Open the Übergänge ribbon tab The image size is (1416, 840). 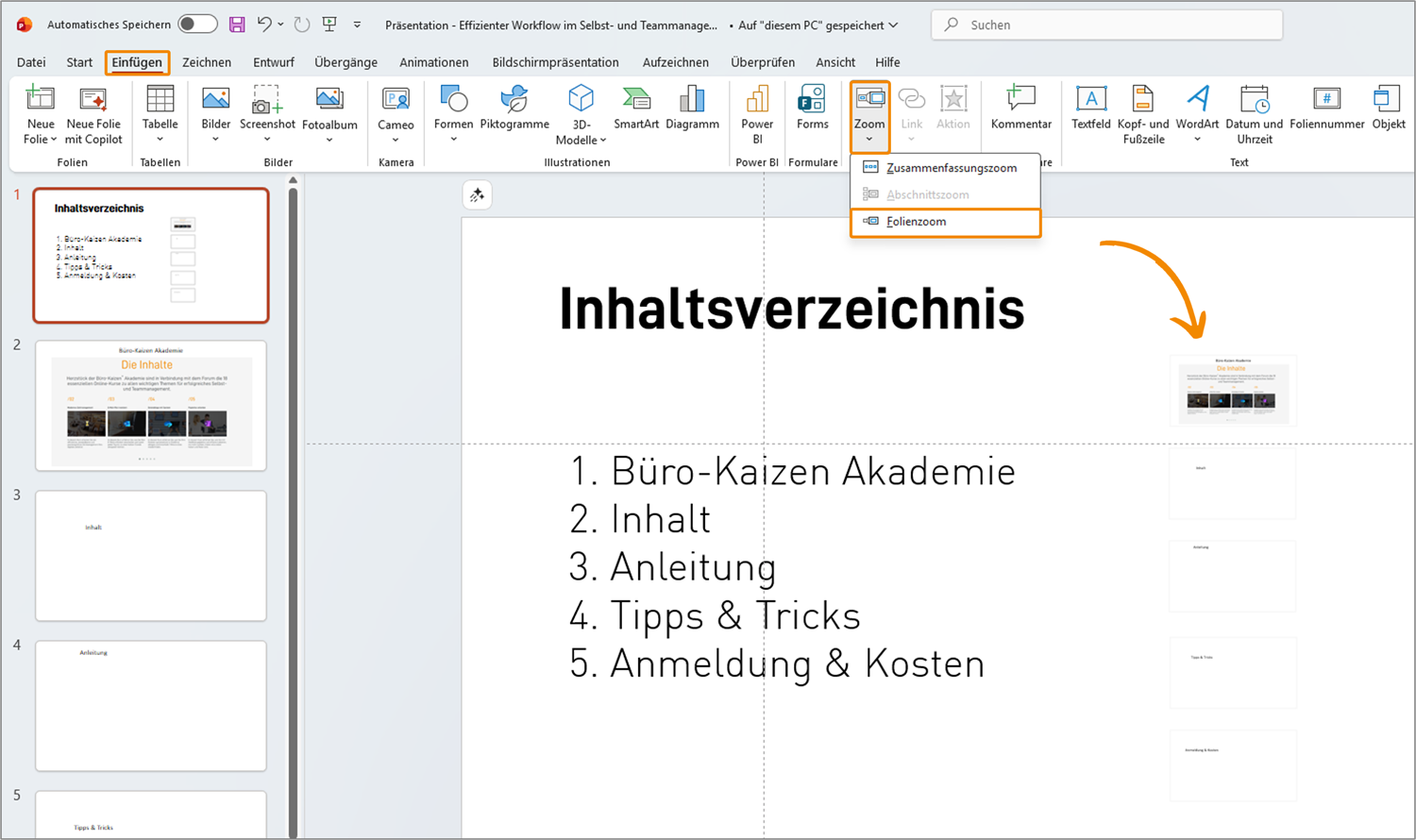(346, 62)
